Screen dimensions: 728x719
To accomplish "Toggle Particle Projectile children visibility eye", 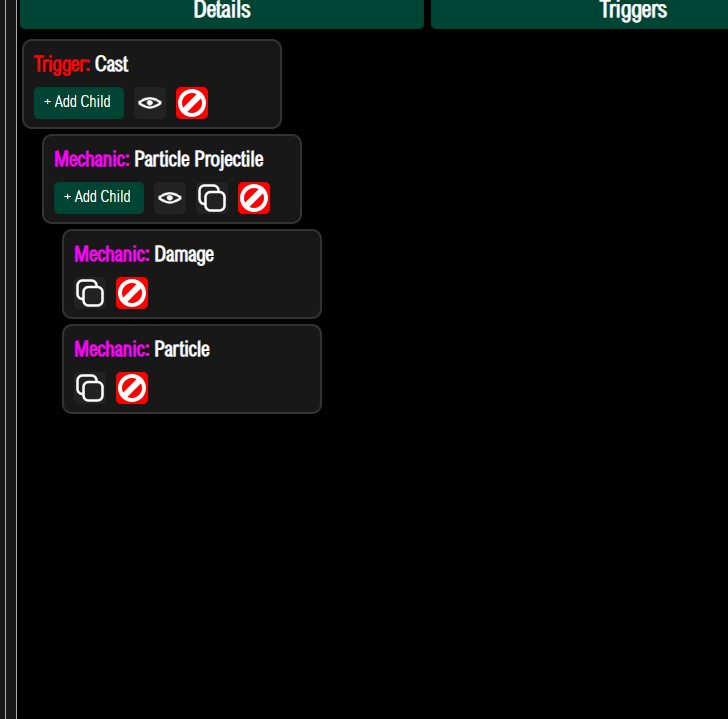I will point(170,198).
